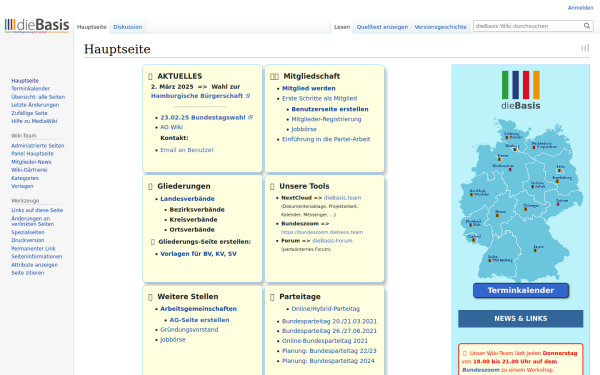Open Hilfe zu MediaWiki link

(x=34, y=121)
